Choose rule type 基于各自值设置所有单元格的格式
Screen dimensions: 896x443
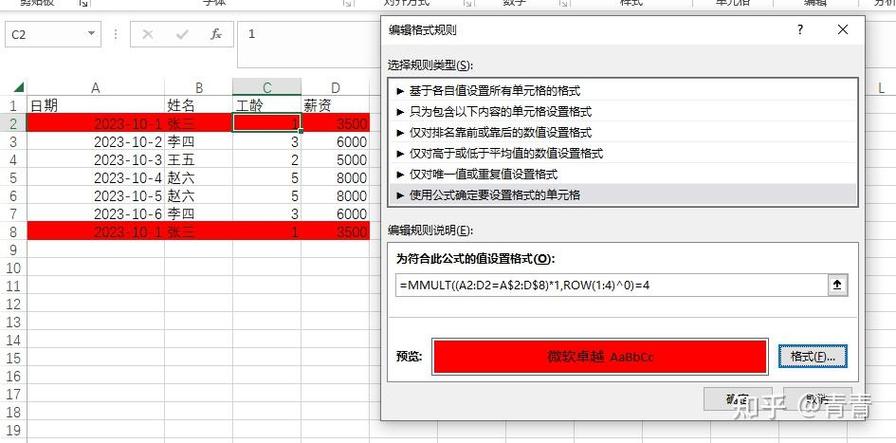click(622, 90)
